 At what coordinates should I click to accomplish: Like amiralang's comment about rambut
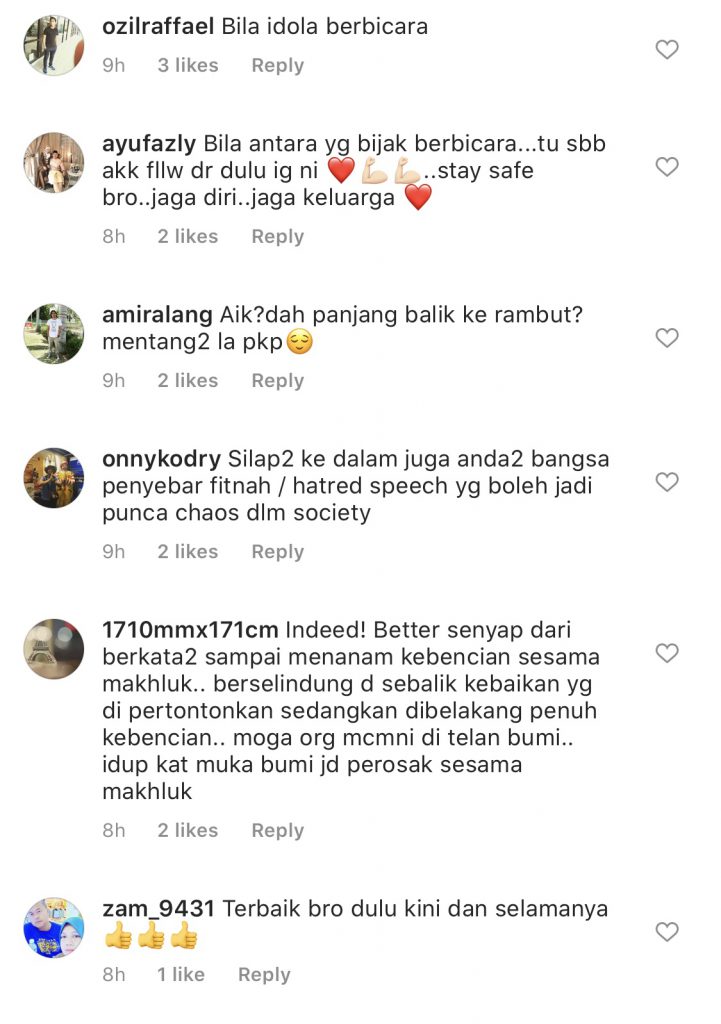click(667, 338)
